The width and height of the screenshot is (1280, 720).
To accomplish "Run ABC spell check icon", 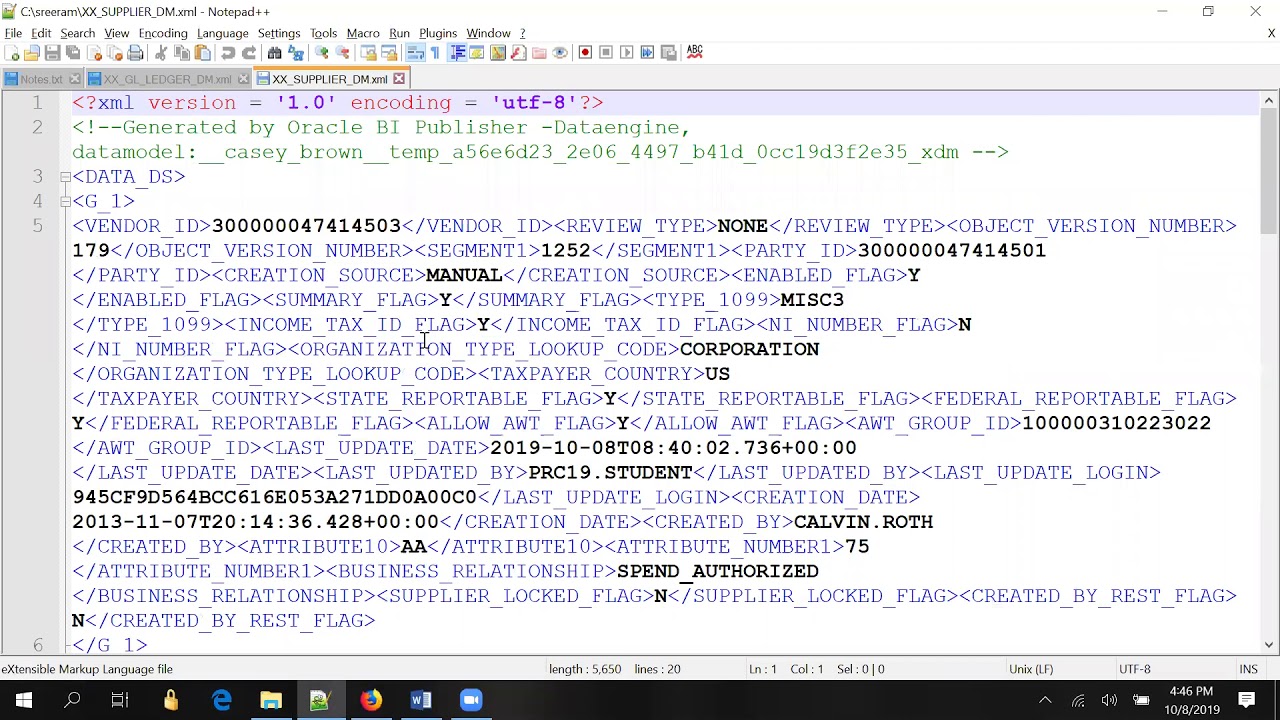I will coord(695,52).
